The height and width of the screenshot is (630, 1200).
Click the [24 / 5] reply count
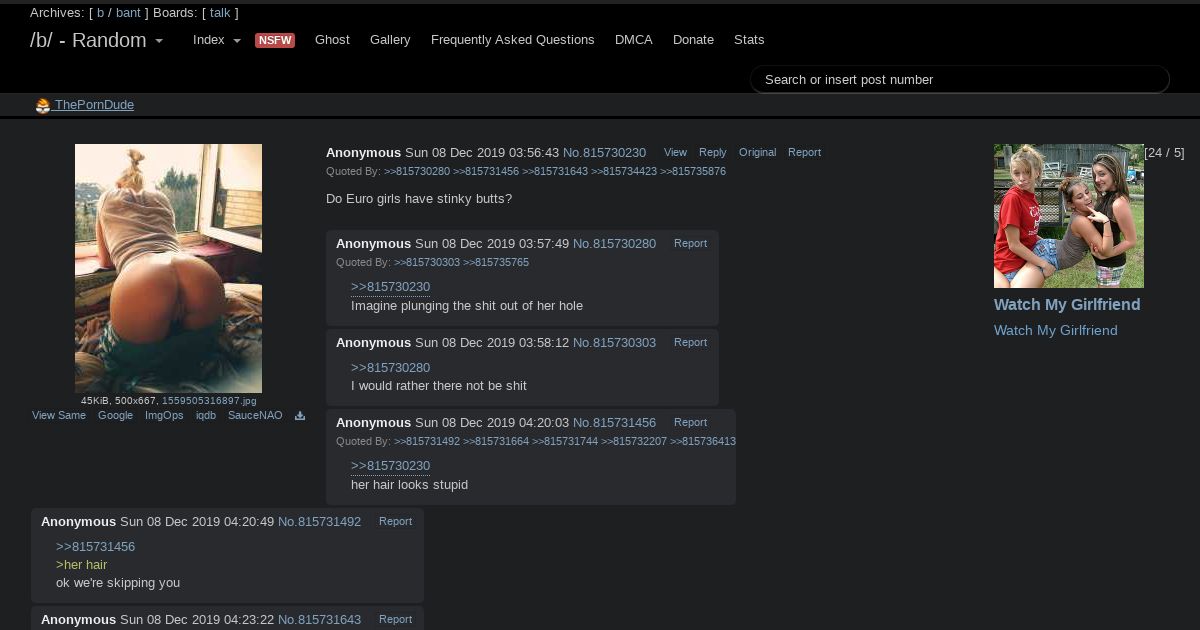click(1164, 153)
